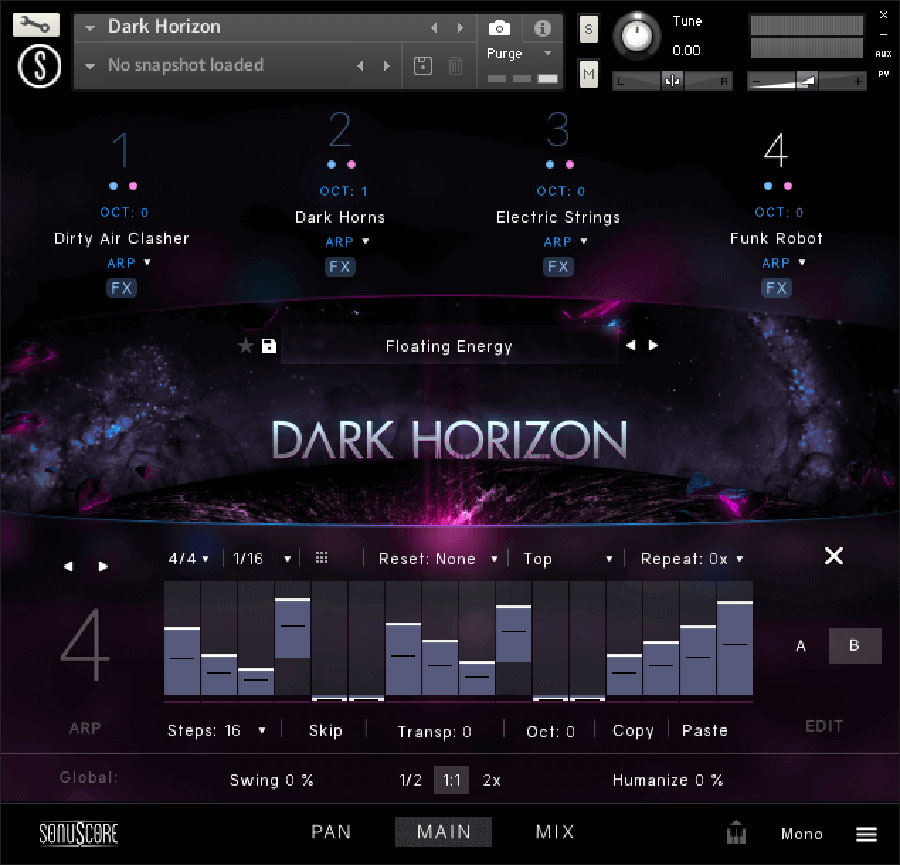
Task: Click Copy in the arp editor
Action: coord(633,730)
